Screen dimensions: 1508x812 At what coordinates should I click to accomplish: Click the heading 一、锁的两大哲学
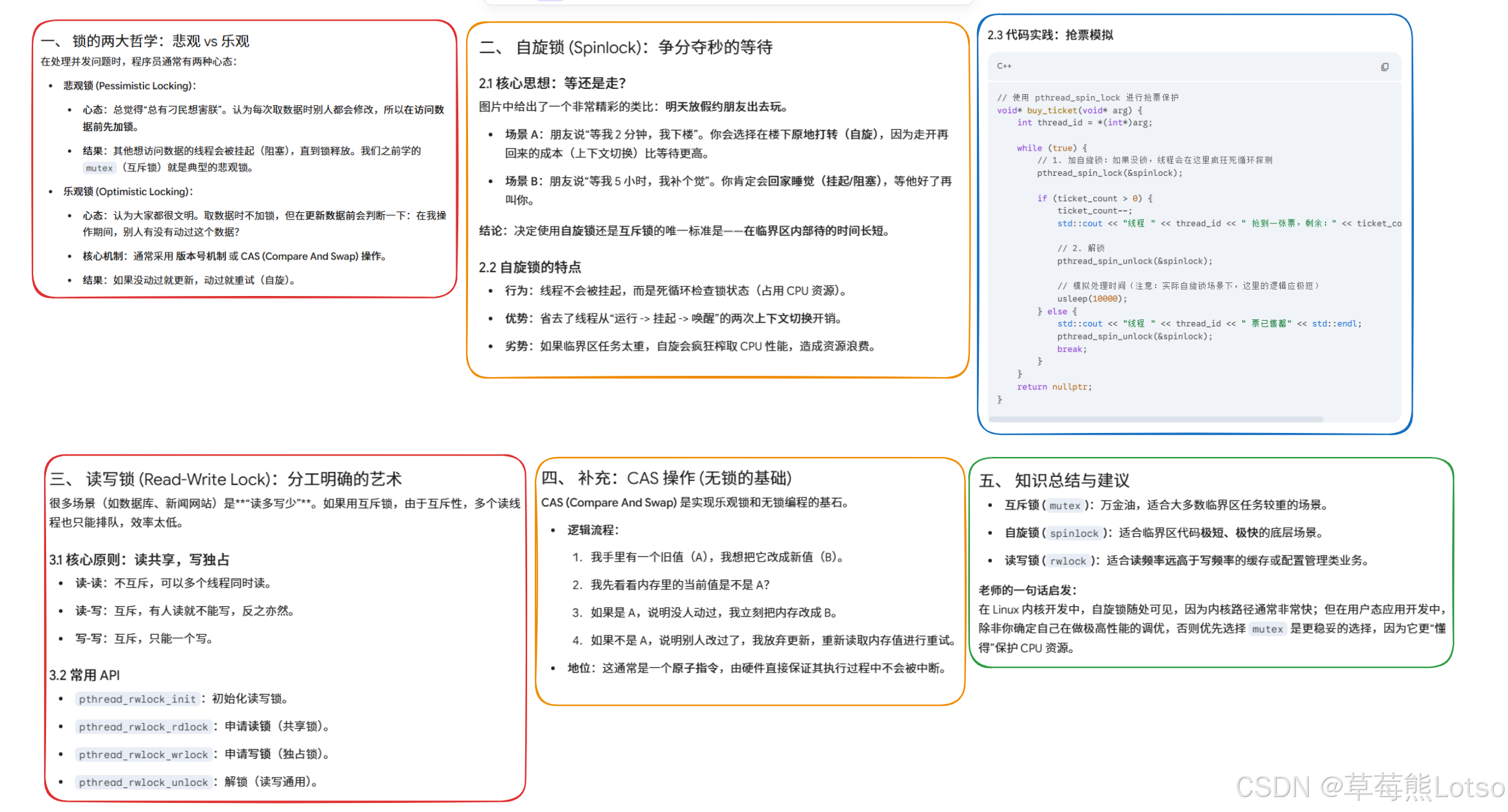tap(145, 42)
